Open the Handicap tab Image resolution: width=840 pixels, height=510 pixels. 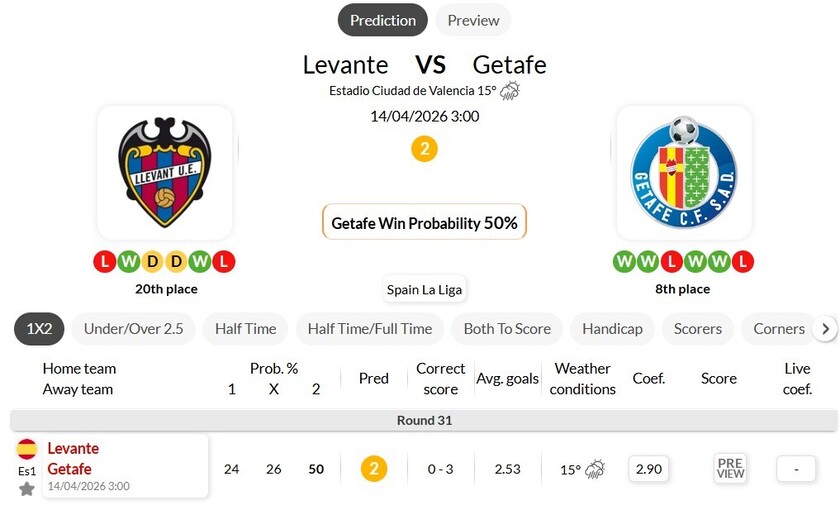[612, 328]
